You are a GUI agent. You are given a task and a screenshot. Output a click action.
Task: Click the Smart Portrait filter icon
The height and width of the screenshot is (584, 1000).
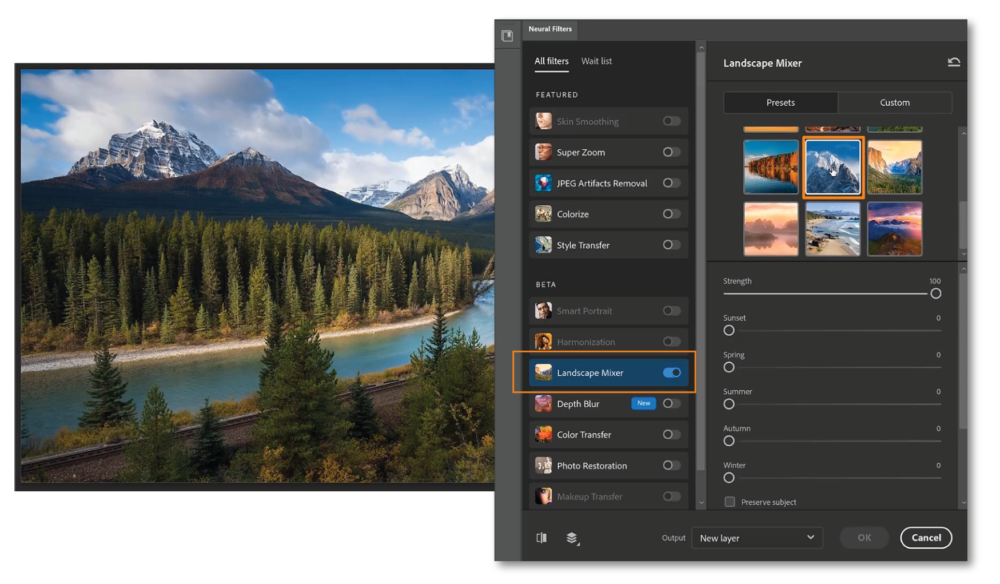point(543,310)
